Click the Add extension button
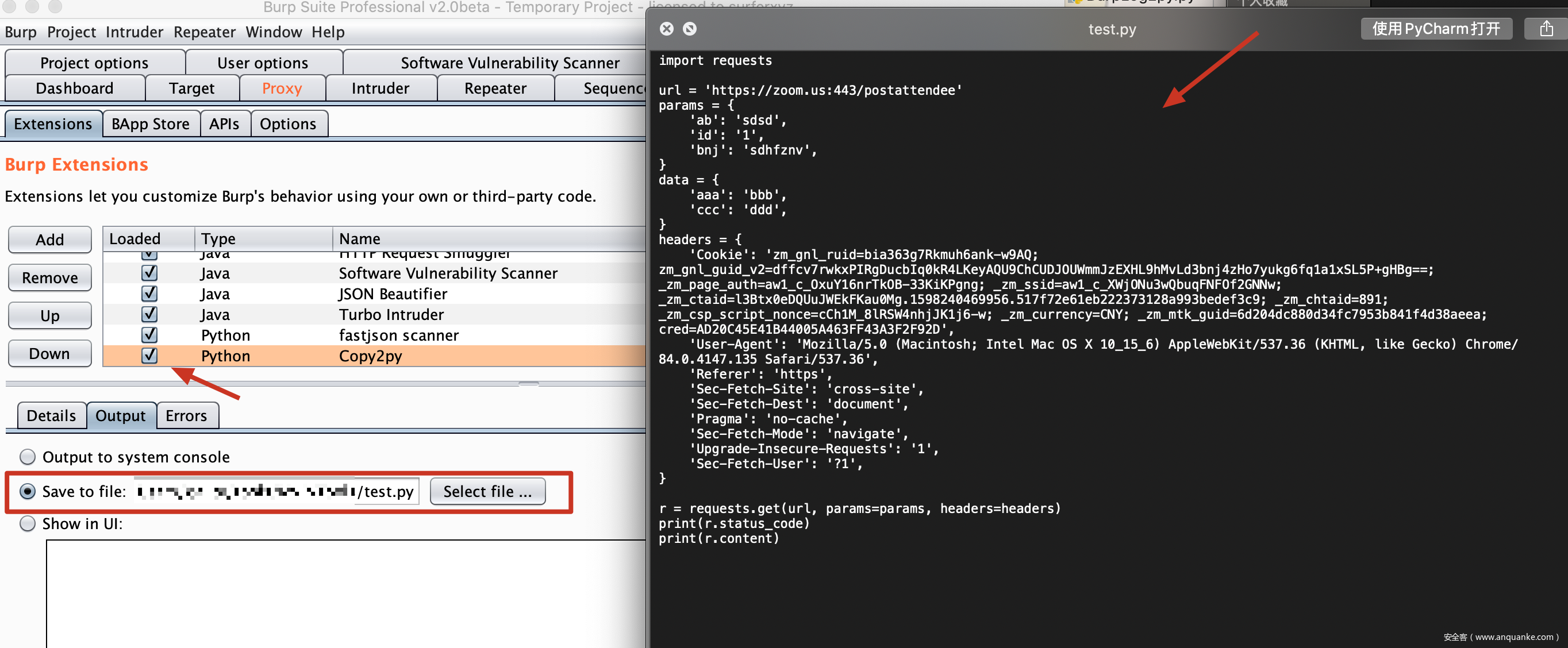This screenshot has height=648, width=1568. coord(50,239)
